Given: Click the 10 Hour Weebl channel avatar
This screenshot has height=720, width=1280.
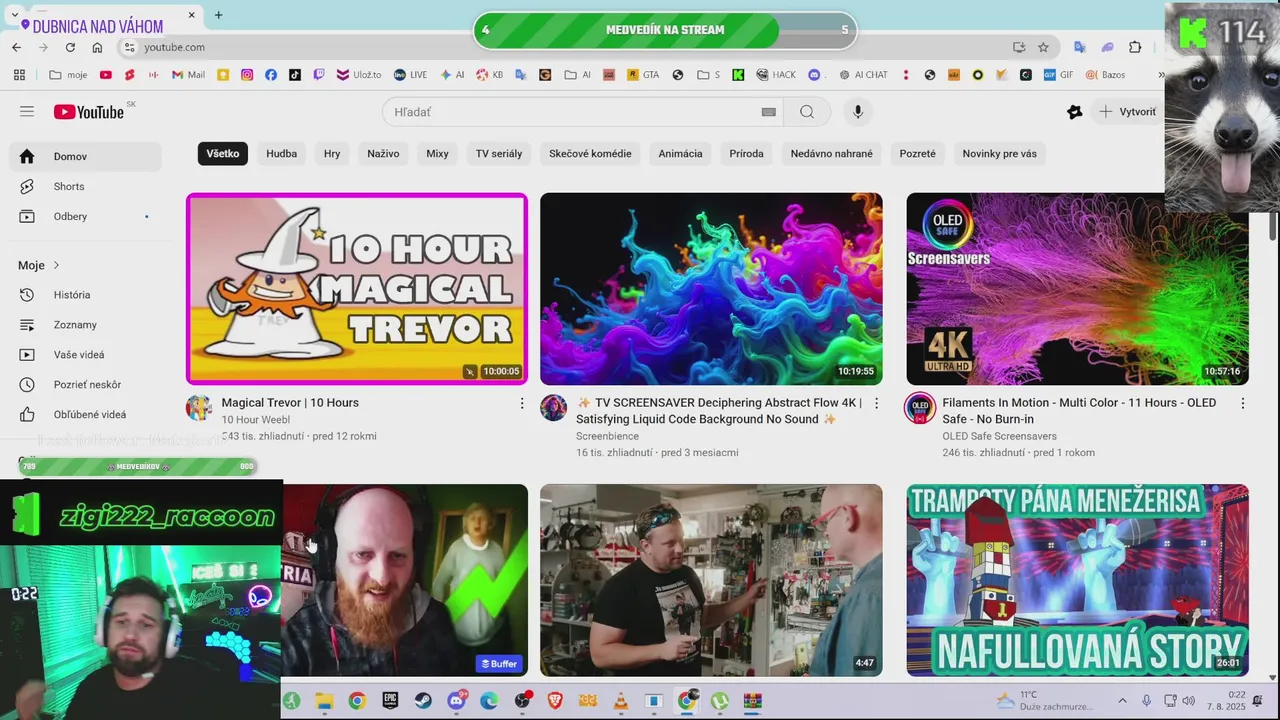Looking at the screenshot, I should click(199, 408).
